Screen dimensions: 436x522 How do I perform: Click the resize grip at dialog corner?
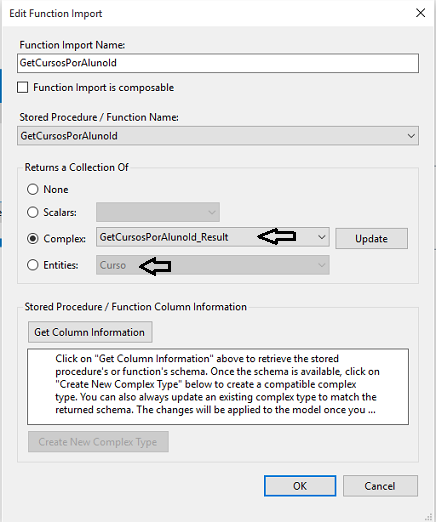429,516
